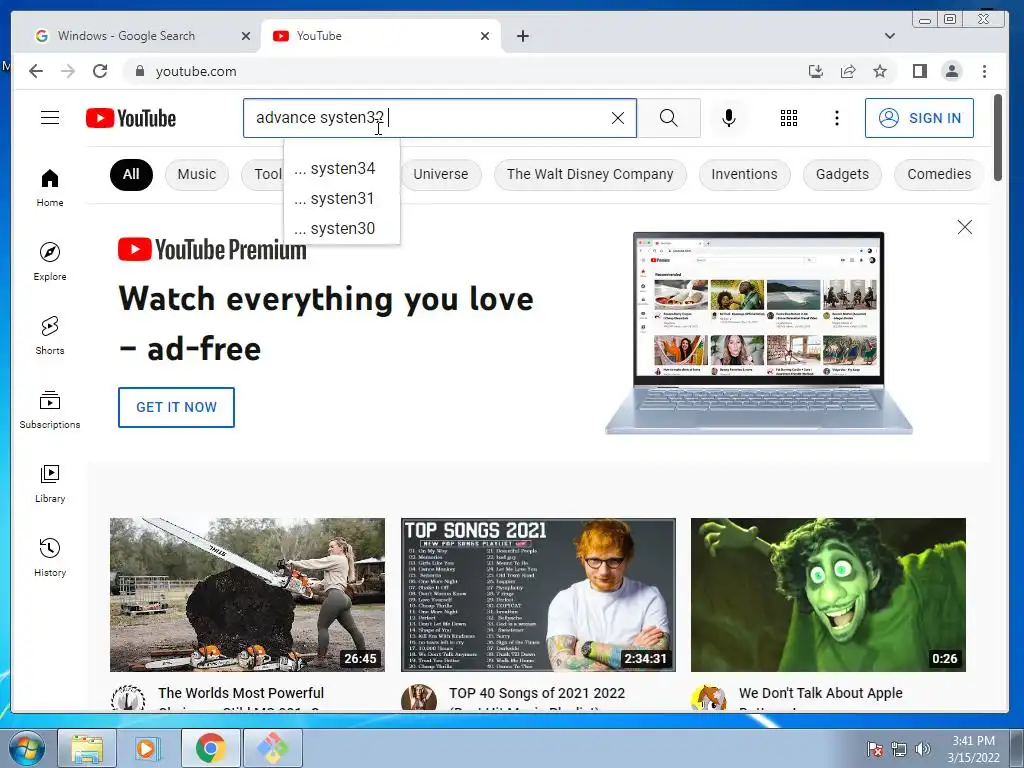The image size is (1024, 768).
Task: View site information lock icon
Action: pyautogui.click(x=139, y=71)
